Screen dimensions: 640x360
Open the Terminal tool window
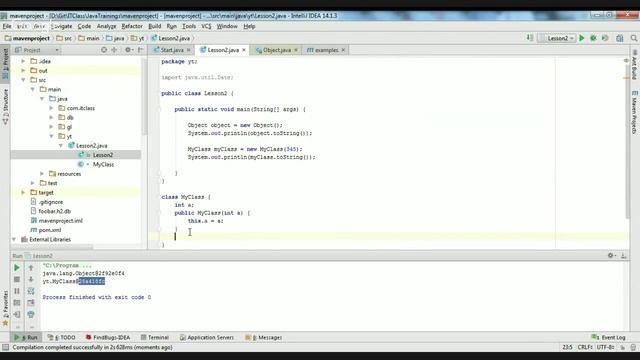[155, 338]
